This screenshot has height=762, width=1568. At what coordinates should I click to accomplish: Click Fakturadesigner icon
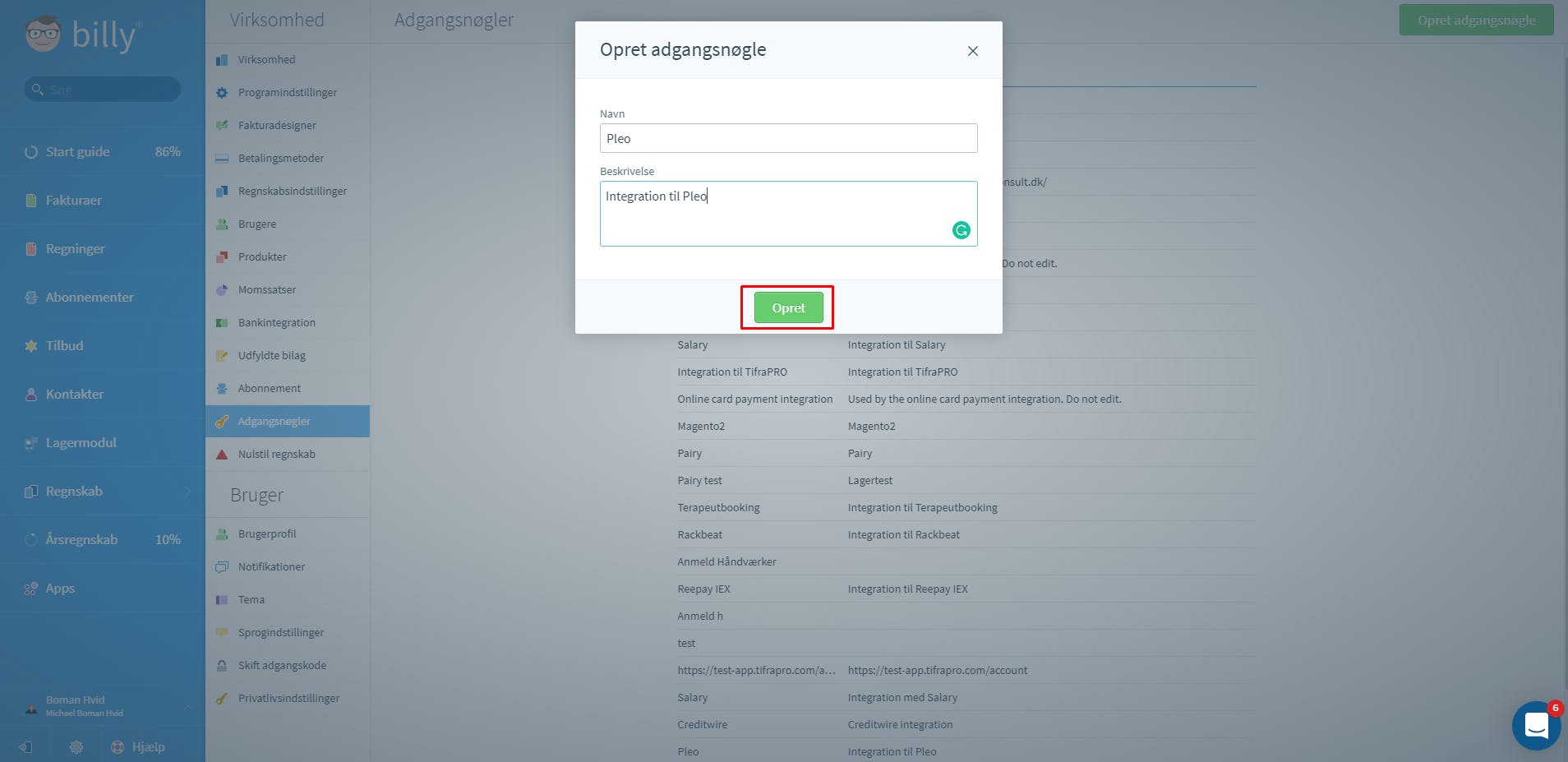coord(222,126)
